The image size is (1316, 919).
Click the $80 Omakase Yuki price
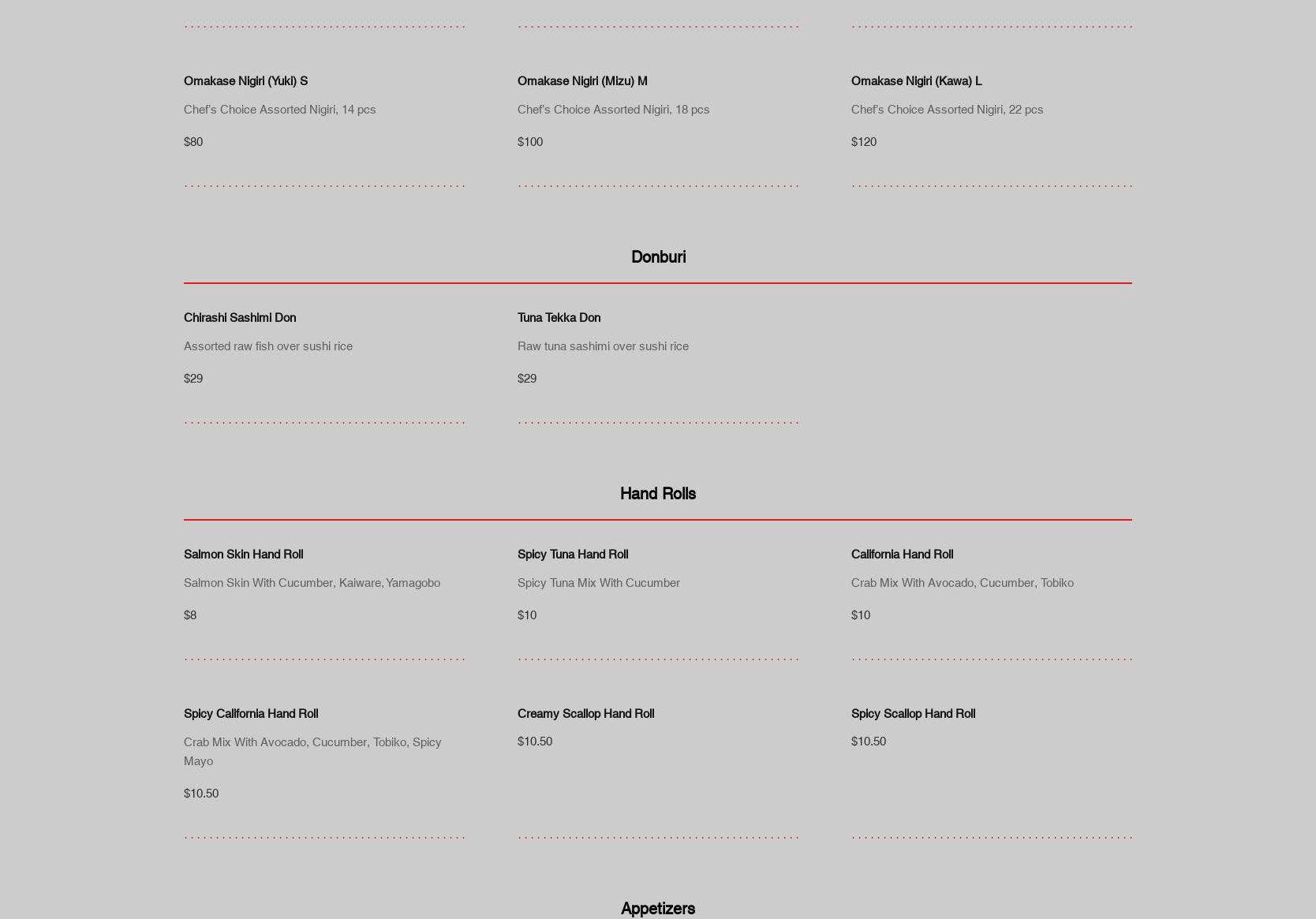coord(193,142)
